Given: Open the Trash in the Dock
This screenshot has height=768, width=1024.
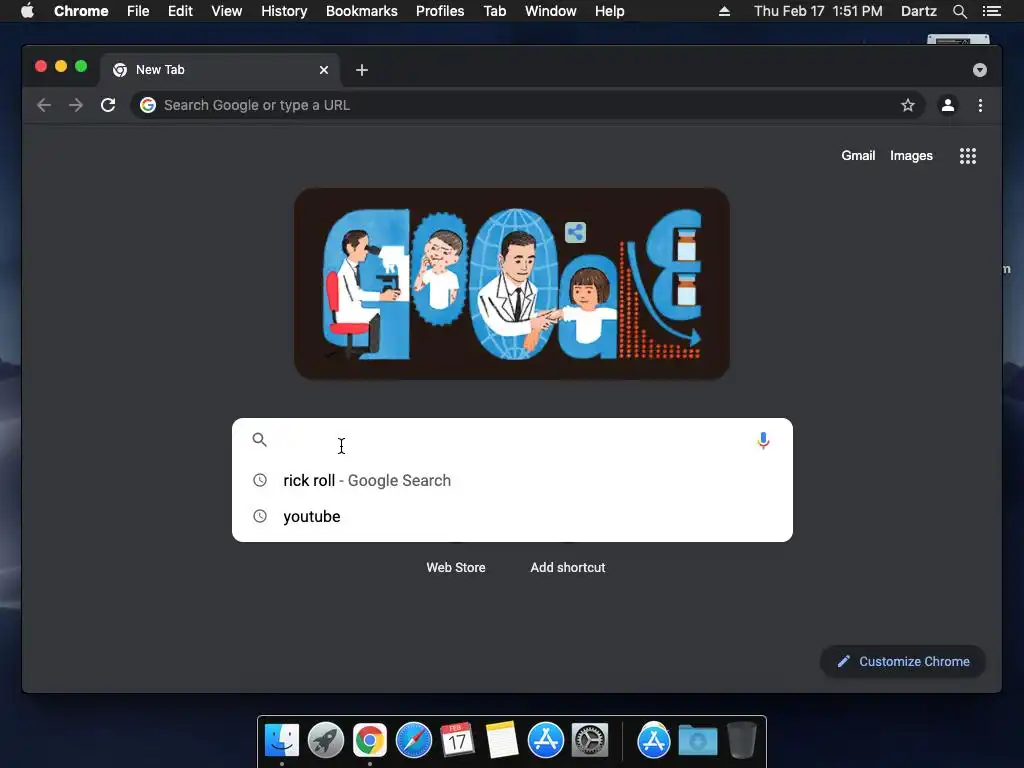Looking at the screenshot, I should pyautogui.click(x=742, y=741).
